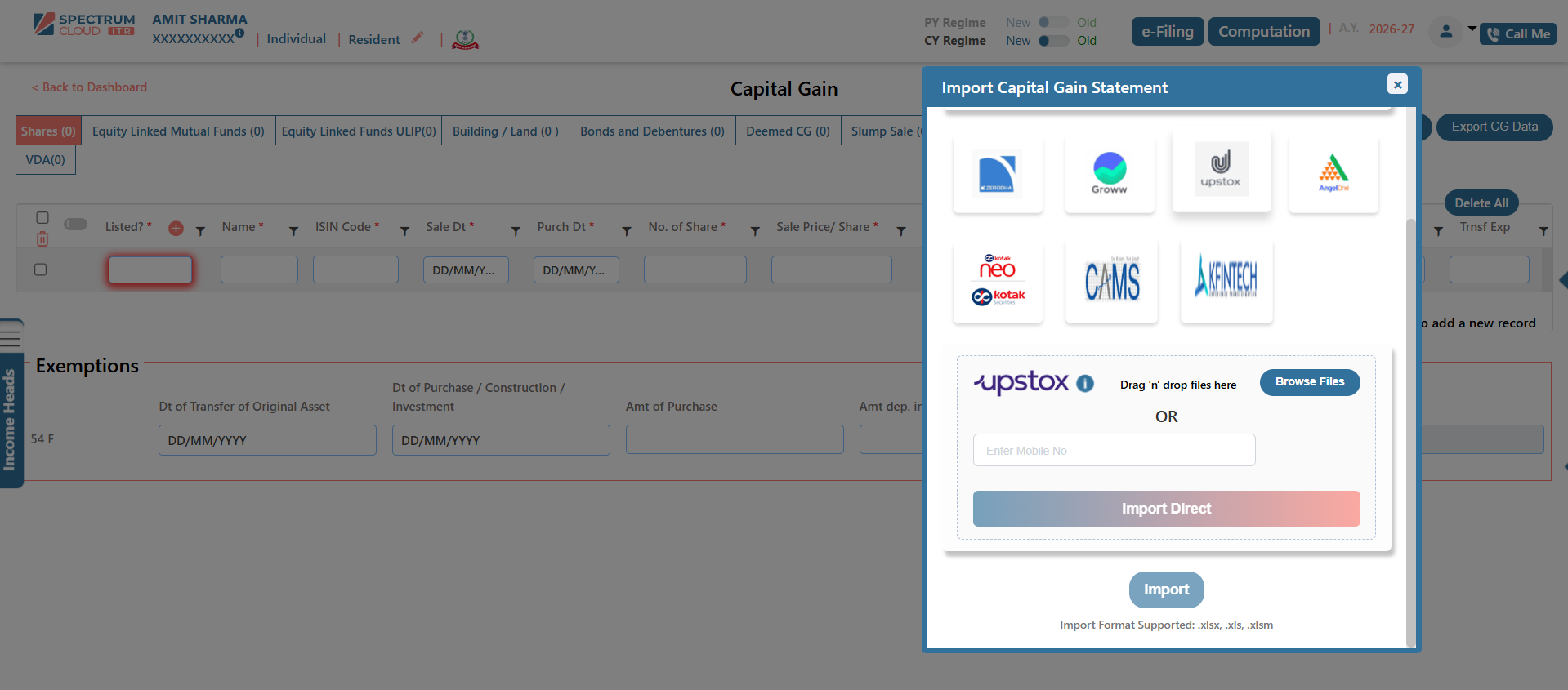Toggle the CY Regime New/Old switch
The width and height of the screenshot is (1568, 690).
(1053, 41)
